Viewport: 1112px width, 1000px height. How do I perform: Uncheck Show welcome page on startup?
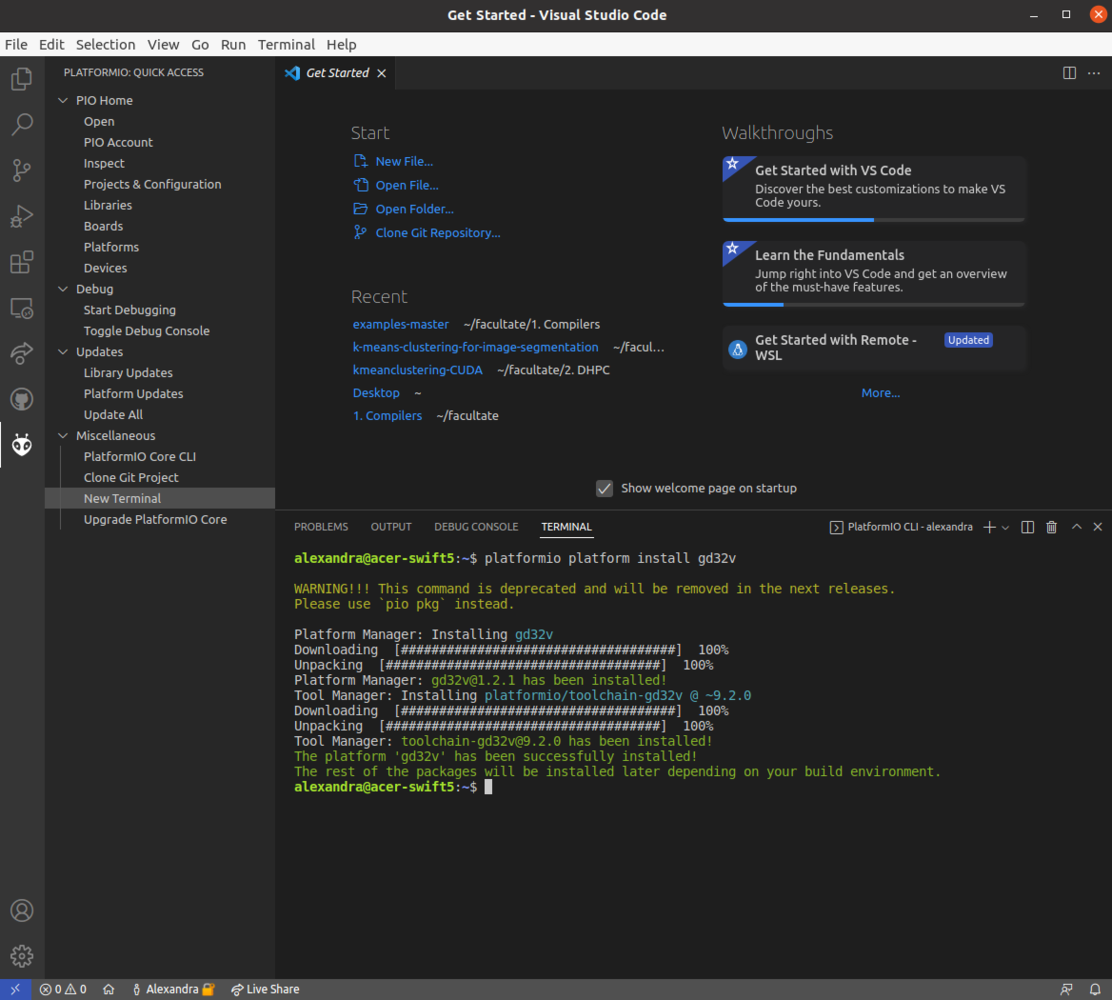(x=604, y=488)
